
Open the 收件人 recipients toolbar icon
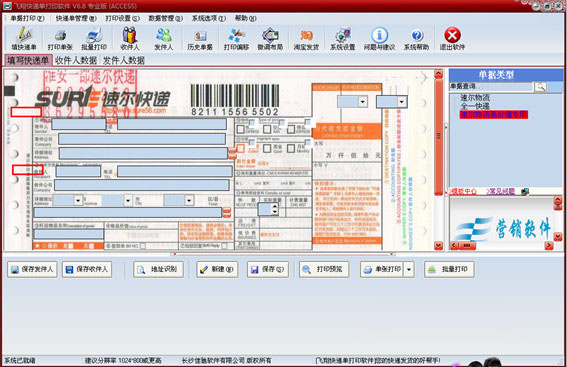click(x=129, y=39)
